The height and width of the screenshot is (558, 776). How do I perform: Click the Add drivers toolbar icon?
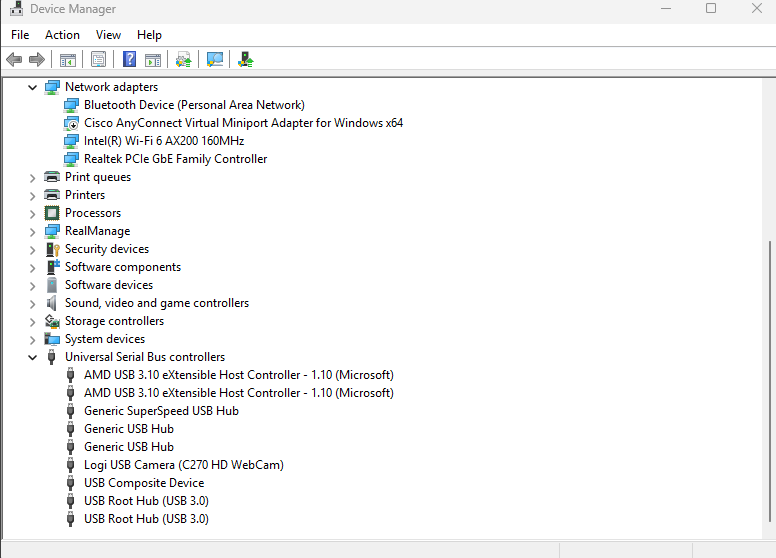click(x=245, y=60)
